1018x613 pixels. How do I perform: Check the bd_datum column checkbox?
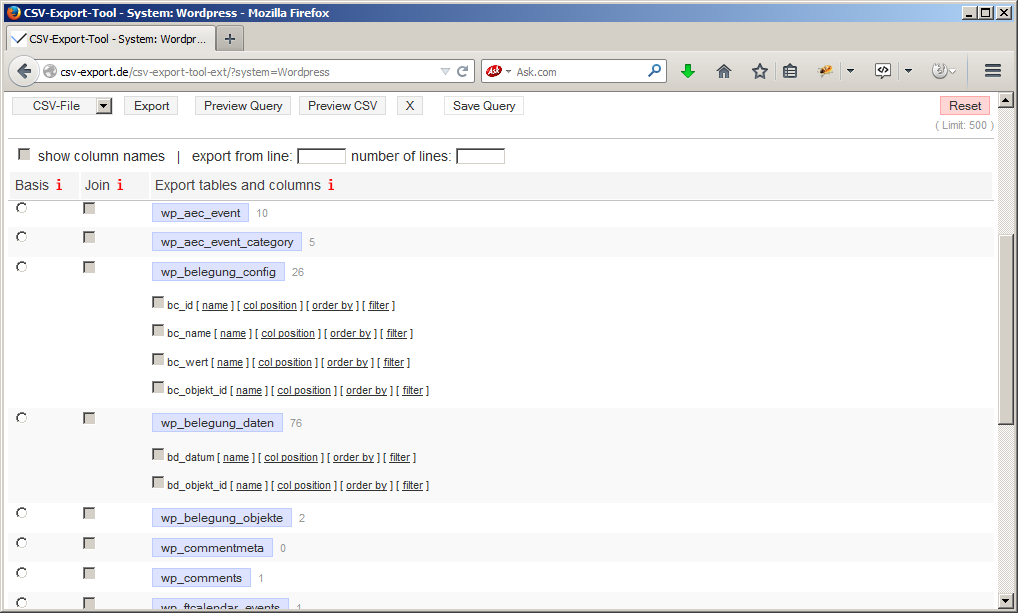pyautogui.click(x=158, y=455)
